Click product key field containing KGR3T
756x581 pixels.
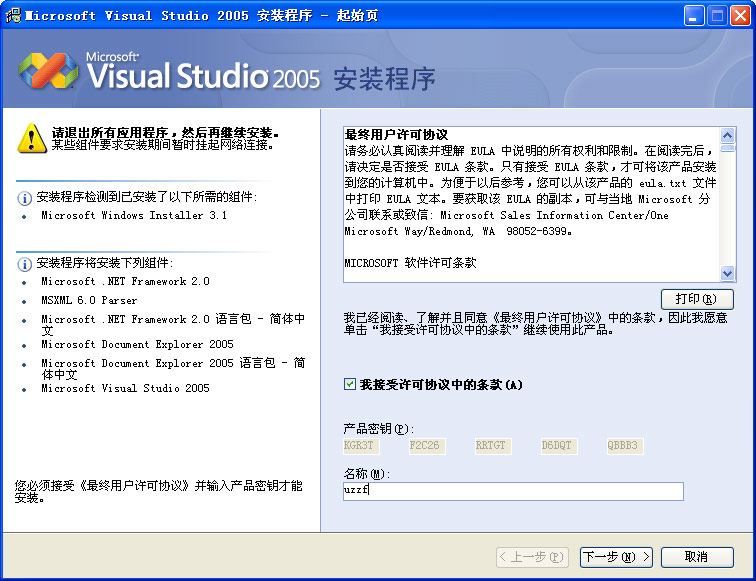(361, 446)
